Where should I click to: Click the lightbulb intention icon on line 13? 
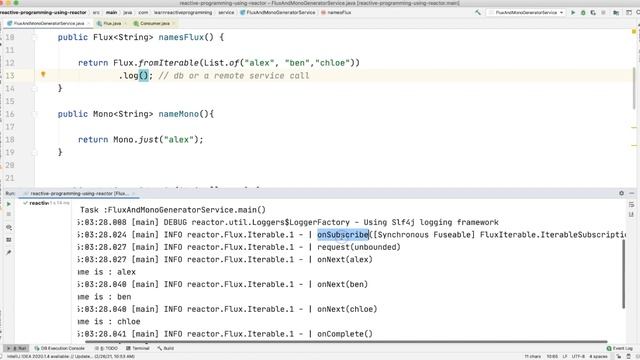(43, 75)
